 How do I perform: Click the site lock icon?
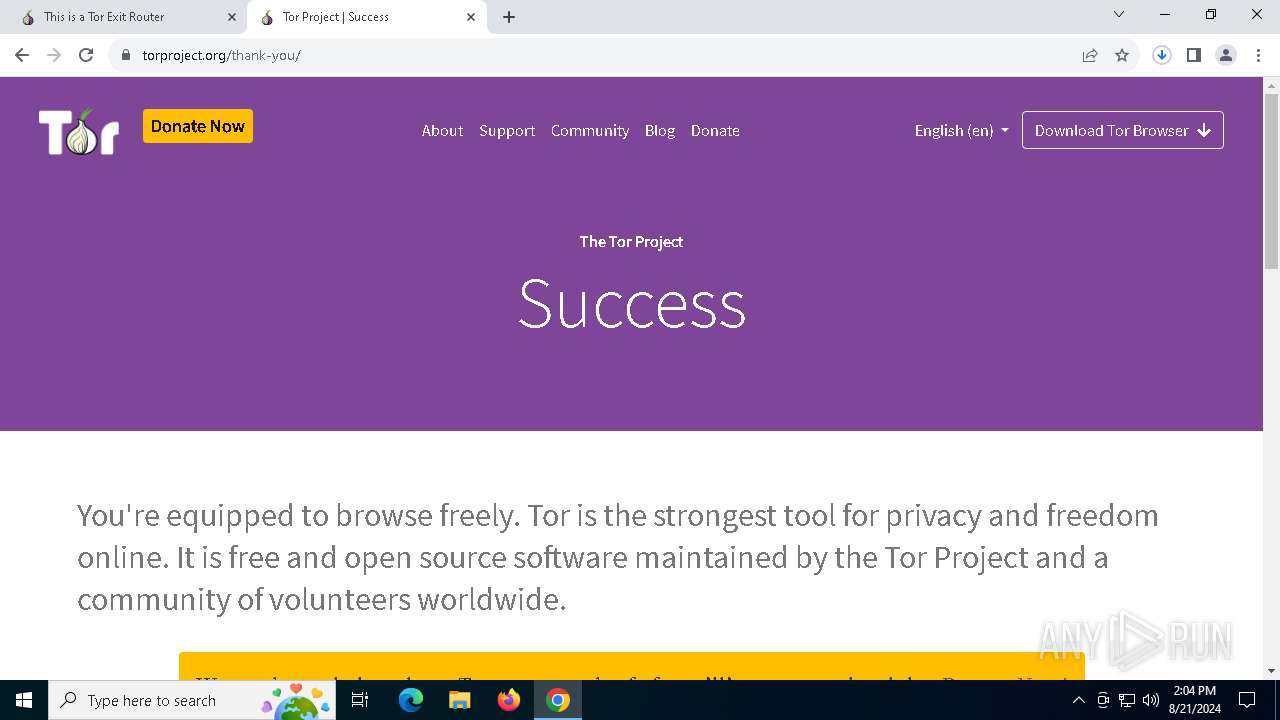tap(126, 55)
